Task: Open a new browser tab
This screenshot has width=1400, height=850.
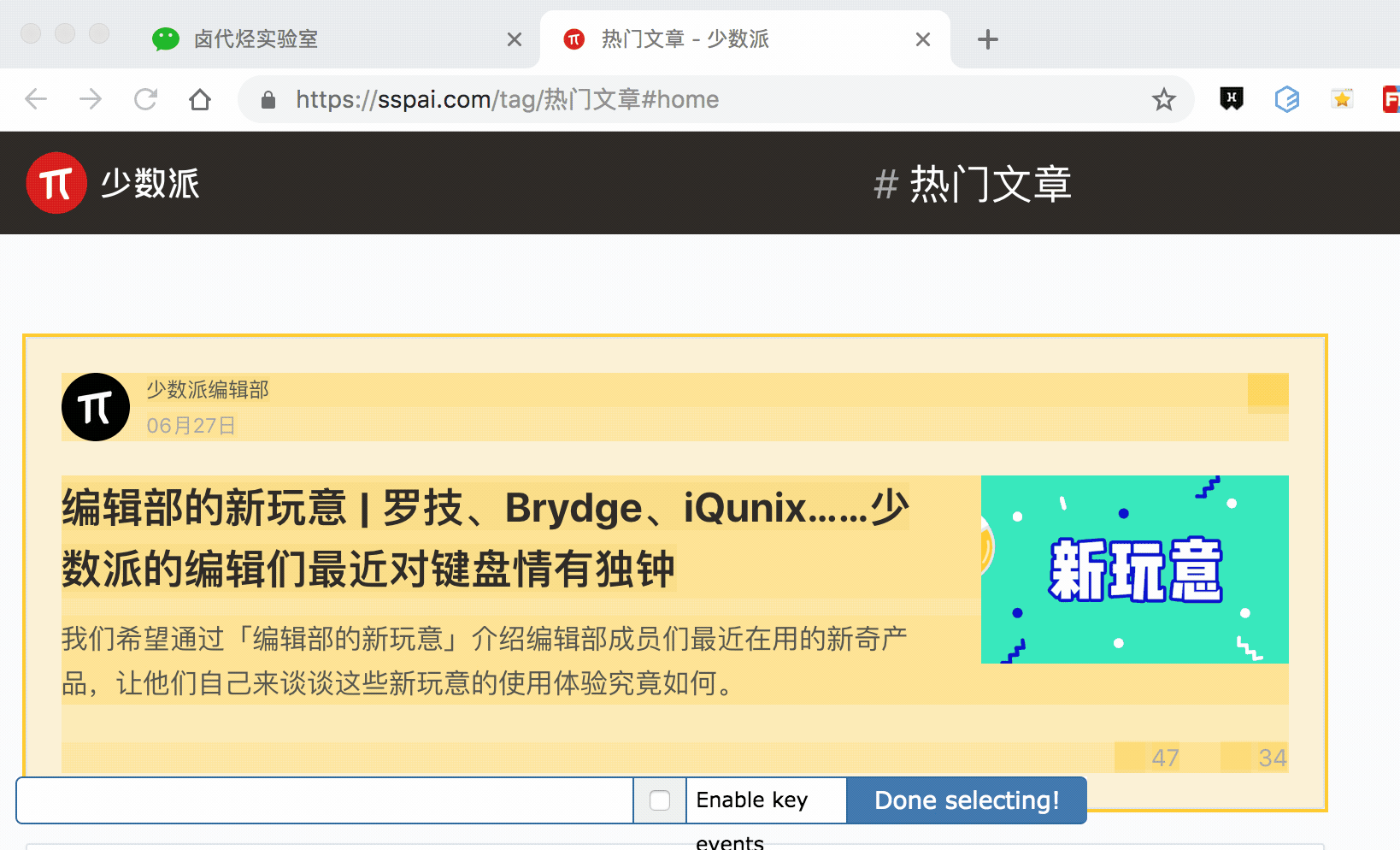Action: [x=988, y=39]
